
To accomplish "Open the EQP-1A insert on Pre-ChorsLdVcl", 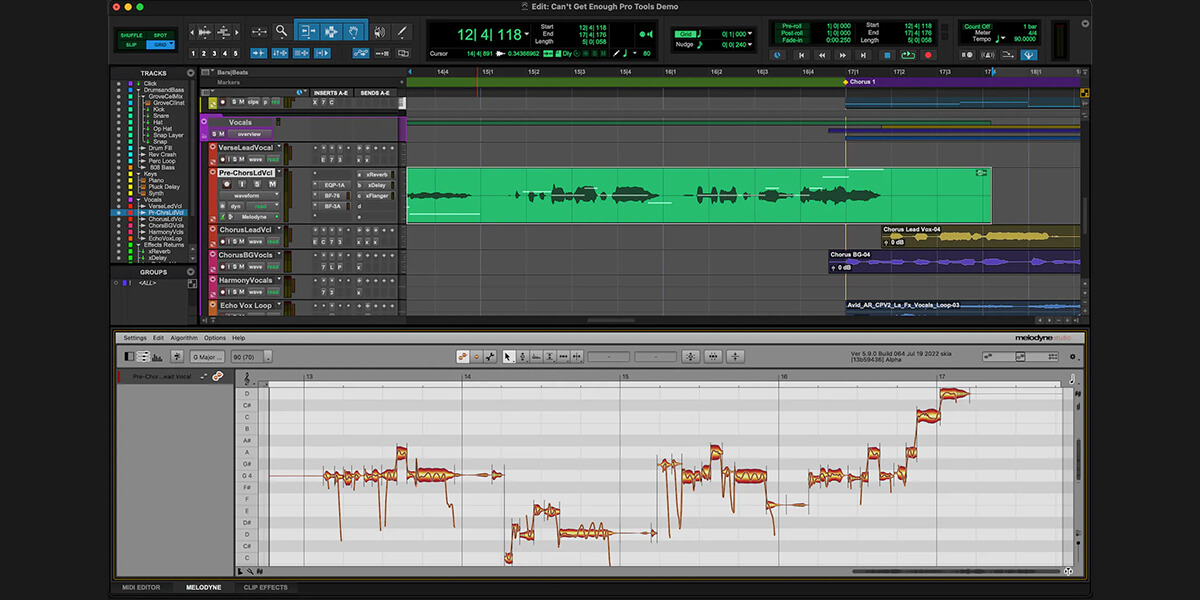I will pos(335,185).
